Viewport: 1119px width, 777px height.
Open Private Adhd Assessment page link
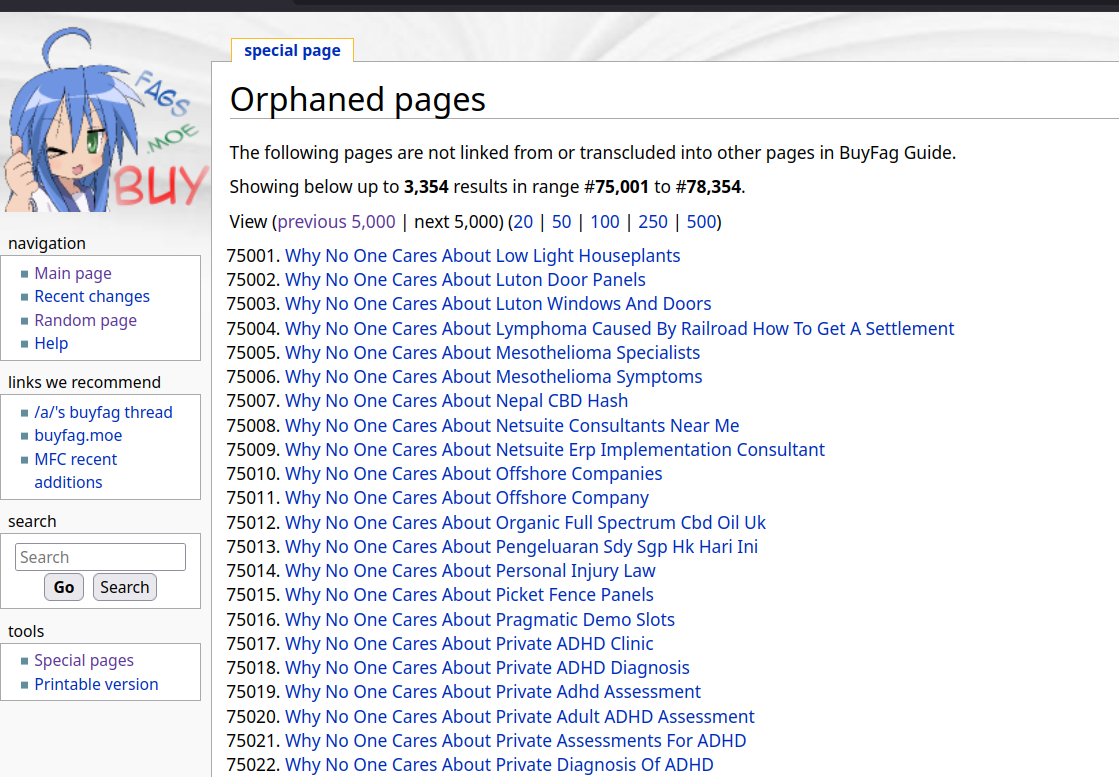coord(493,692)
